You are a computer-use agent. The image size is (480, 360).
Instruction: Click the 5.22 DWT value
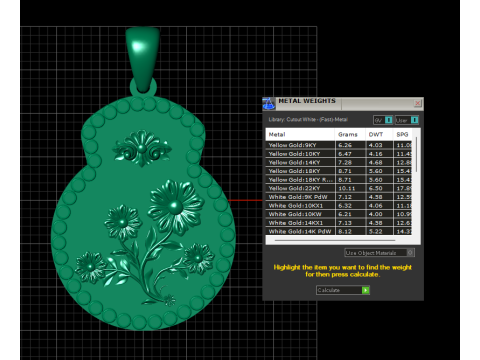coord(375,231)
